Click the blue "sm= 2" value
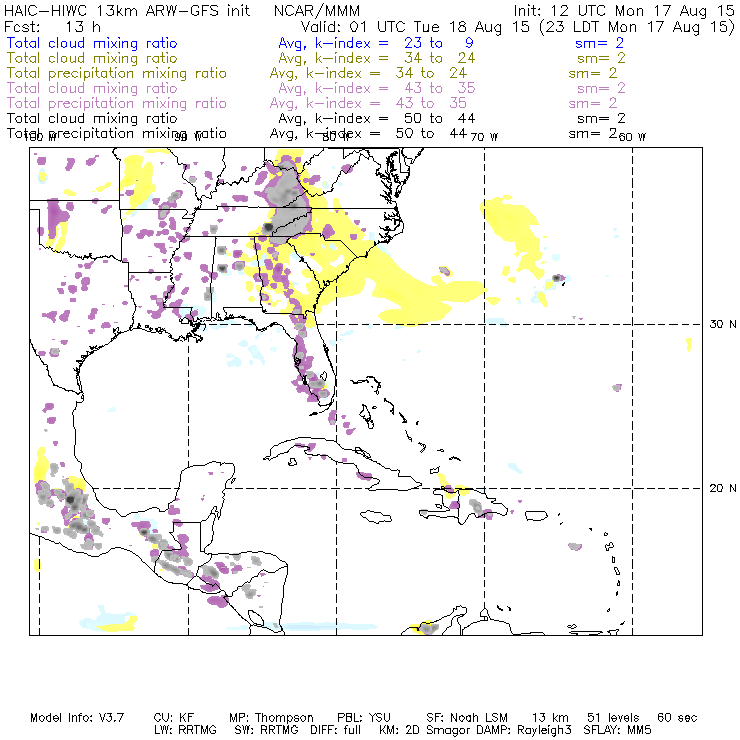The width and height of the screenshot is (740, 740). pyautogui.click(x=599, y=43)
